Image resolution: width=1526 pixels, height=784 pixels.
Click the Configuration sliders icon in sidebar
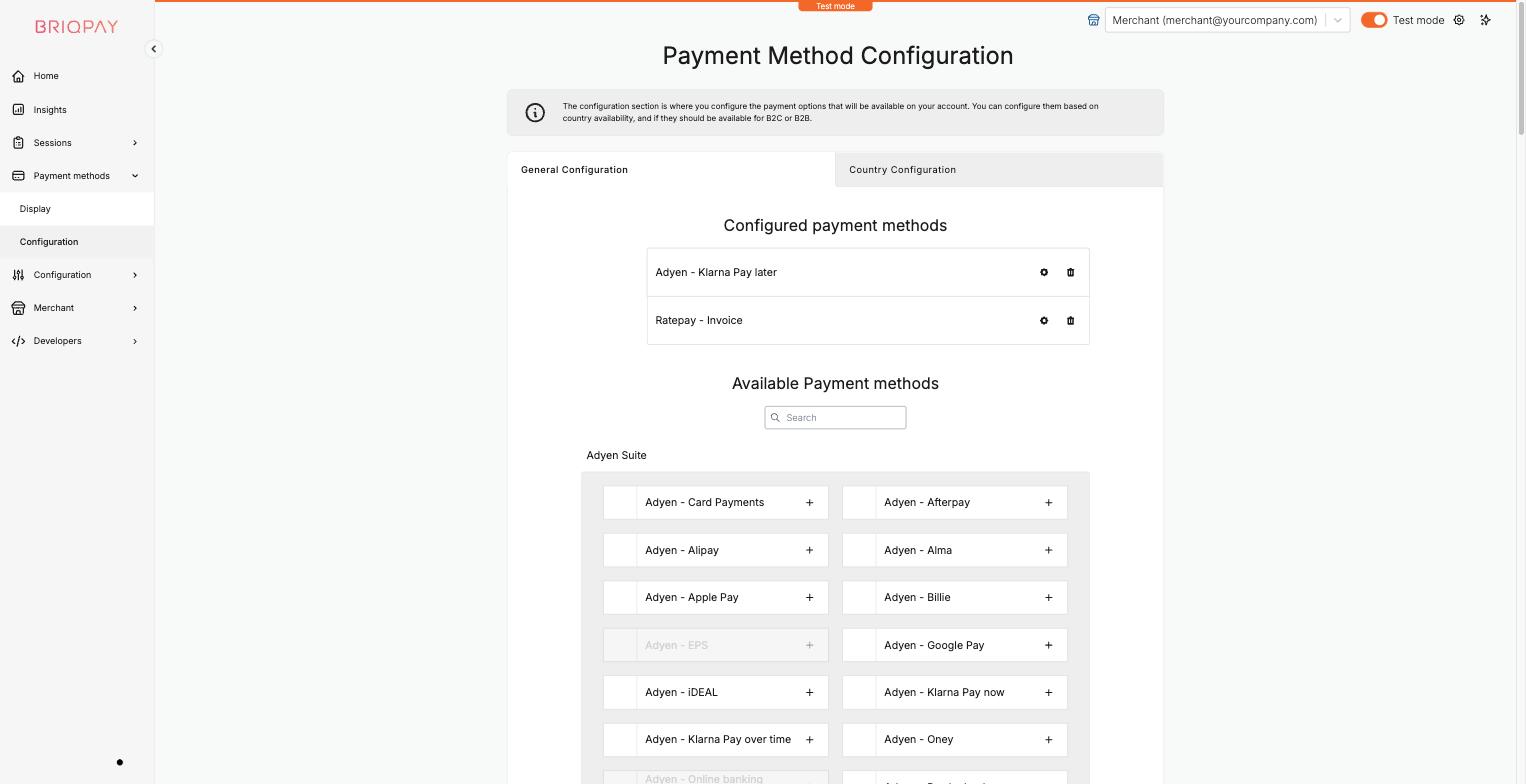(x=18, y=275)
